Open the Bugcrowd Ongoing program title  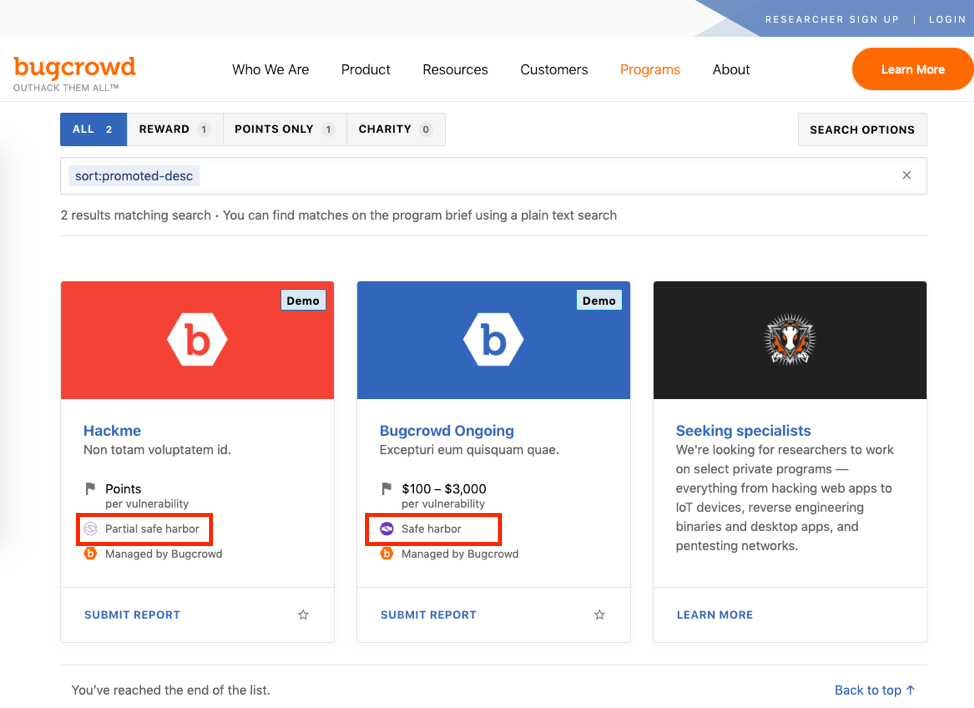click(447, 430)
